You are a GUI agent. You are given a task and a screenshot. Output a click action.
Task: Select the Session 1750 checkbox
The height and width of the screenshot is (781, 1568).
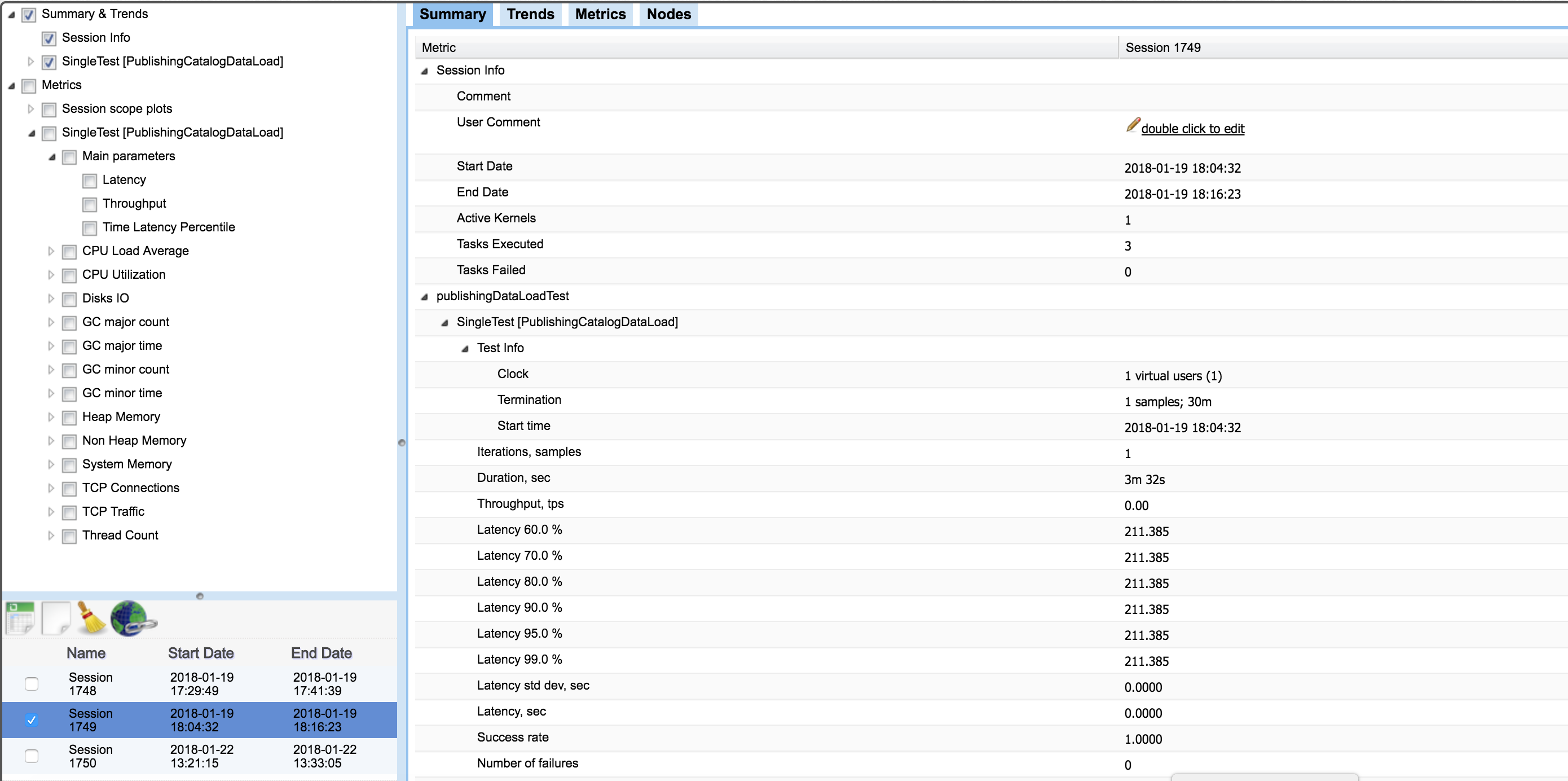click(32, 756)
